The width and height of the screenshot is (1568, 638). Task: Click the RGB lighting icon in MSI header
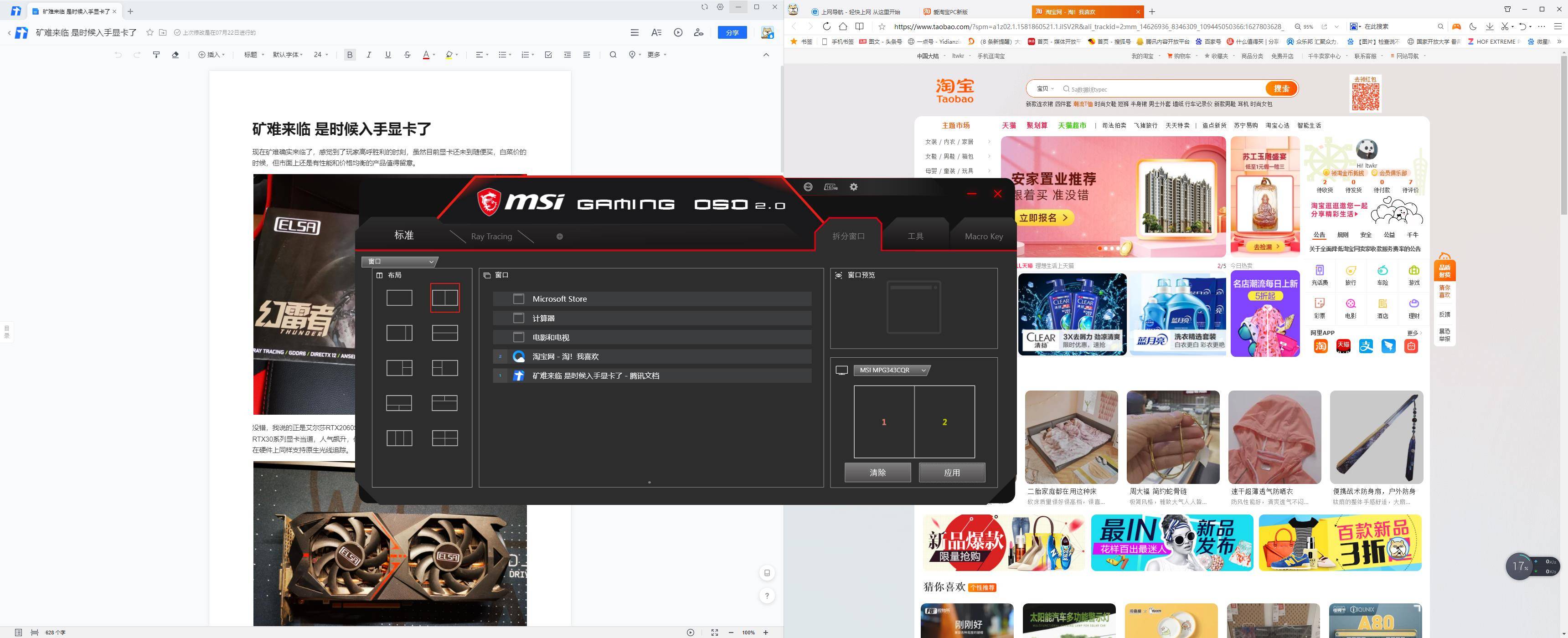tap(808, 187)
